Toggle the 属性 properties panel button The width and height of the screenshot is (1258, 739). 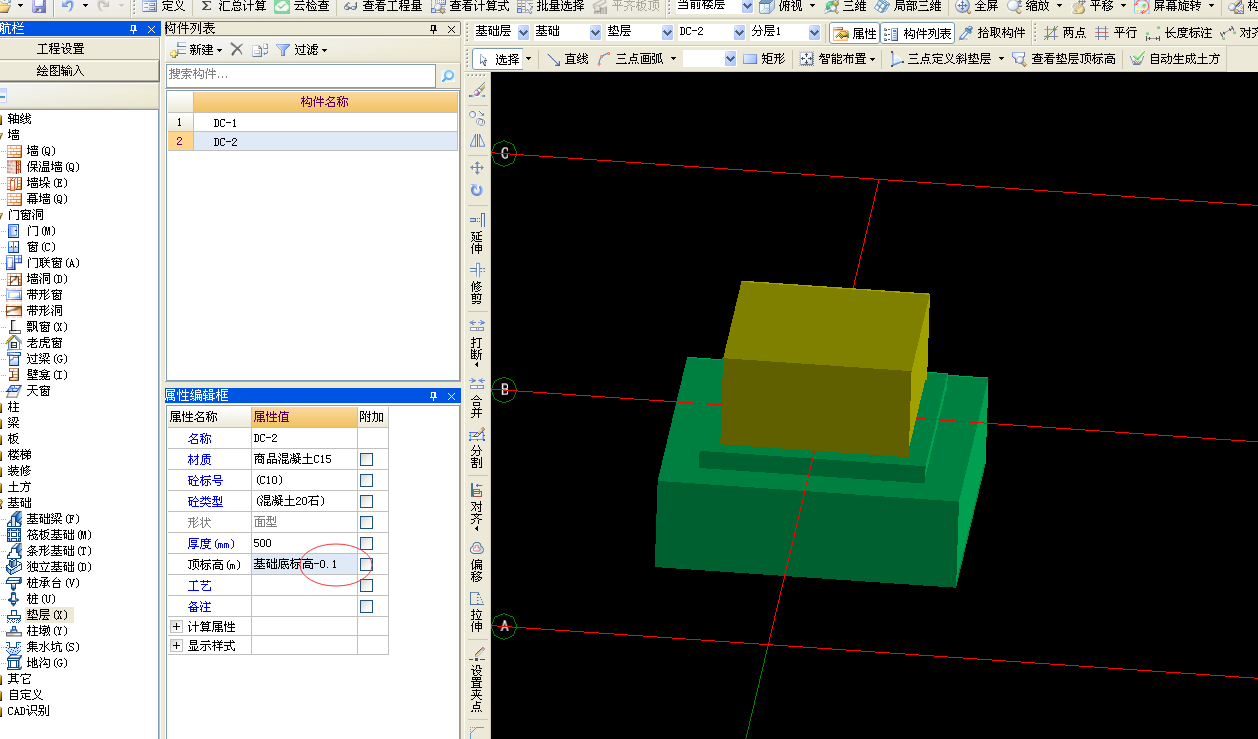pos(854,33)
